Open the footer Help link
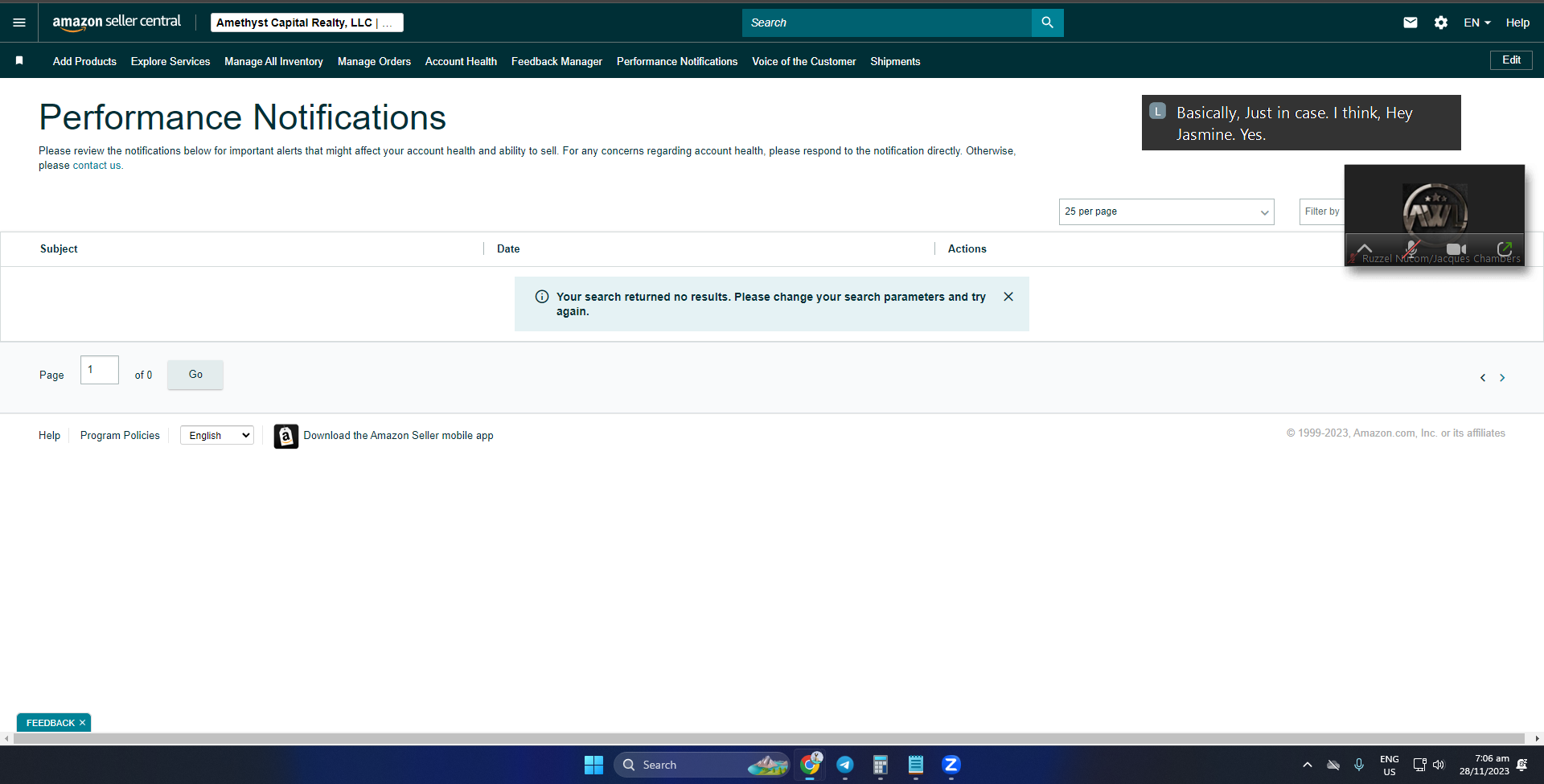The width and height of the screenshot is (1544, 784). point(49,435)
